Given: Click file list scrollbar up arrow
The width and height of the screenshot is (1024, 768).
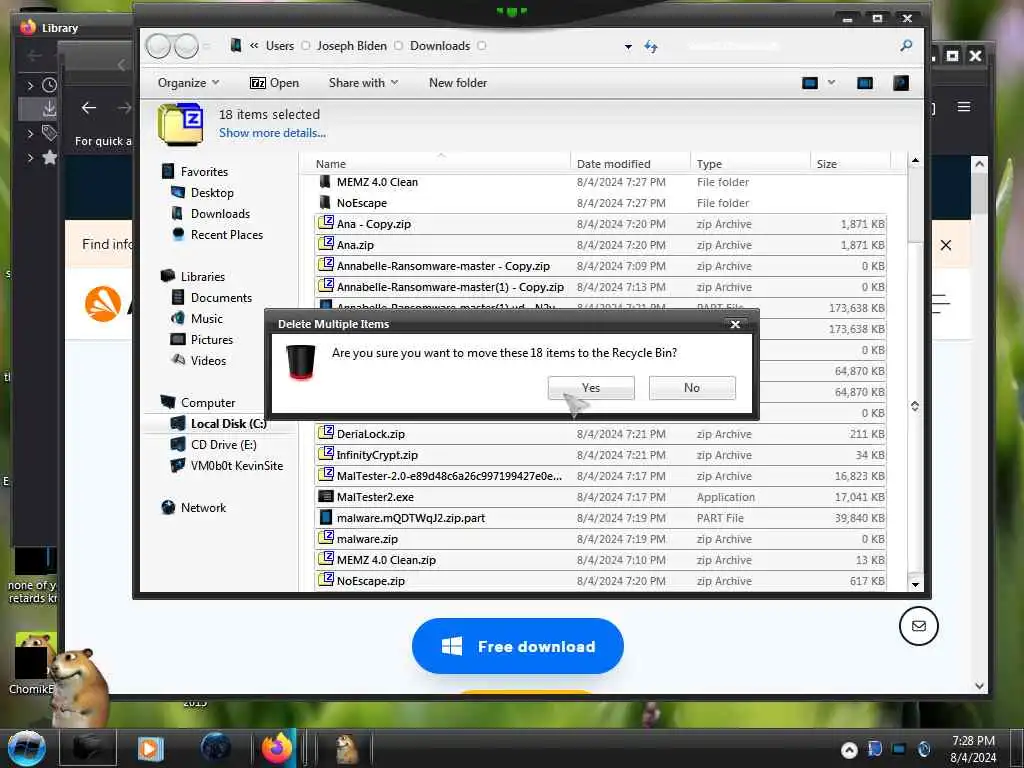Looking at the screenshot, I should (915, 160).
